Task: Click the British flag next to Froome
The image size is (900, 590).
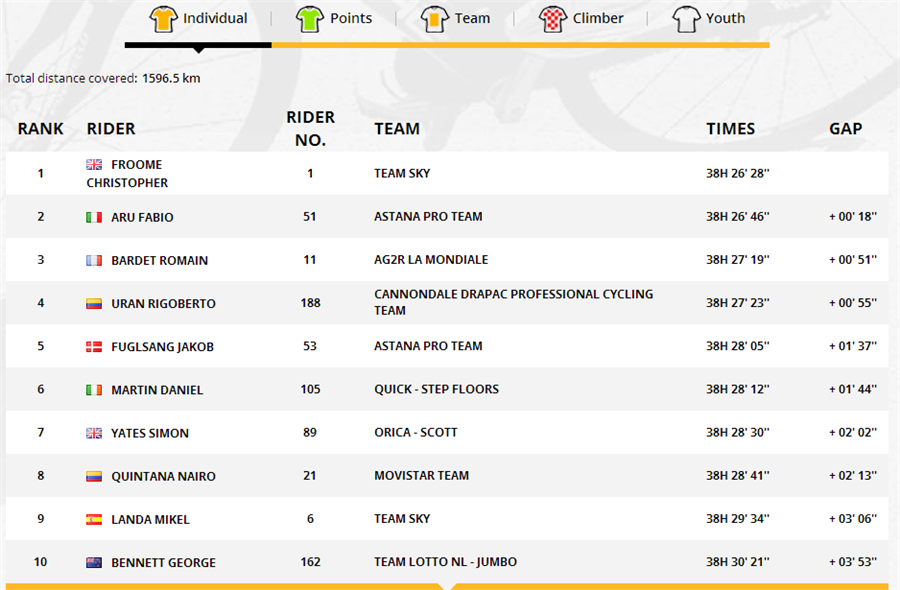Action: [94, 165]
